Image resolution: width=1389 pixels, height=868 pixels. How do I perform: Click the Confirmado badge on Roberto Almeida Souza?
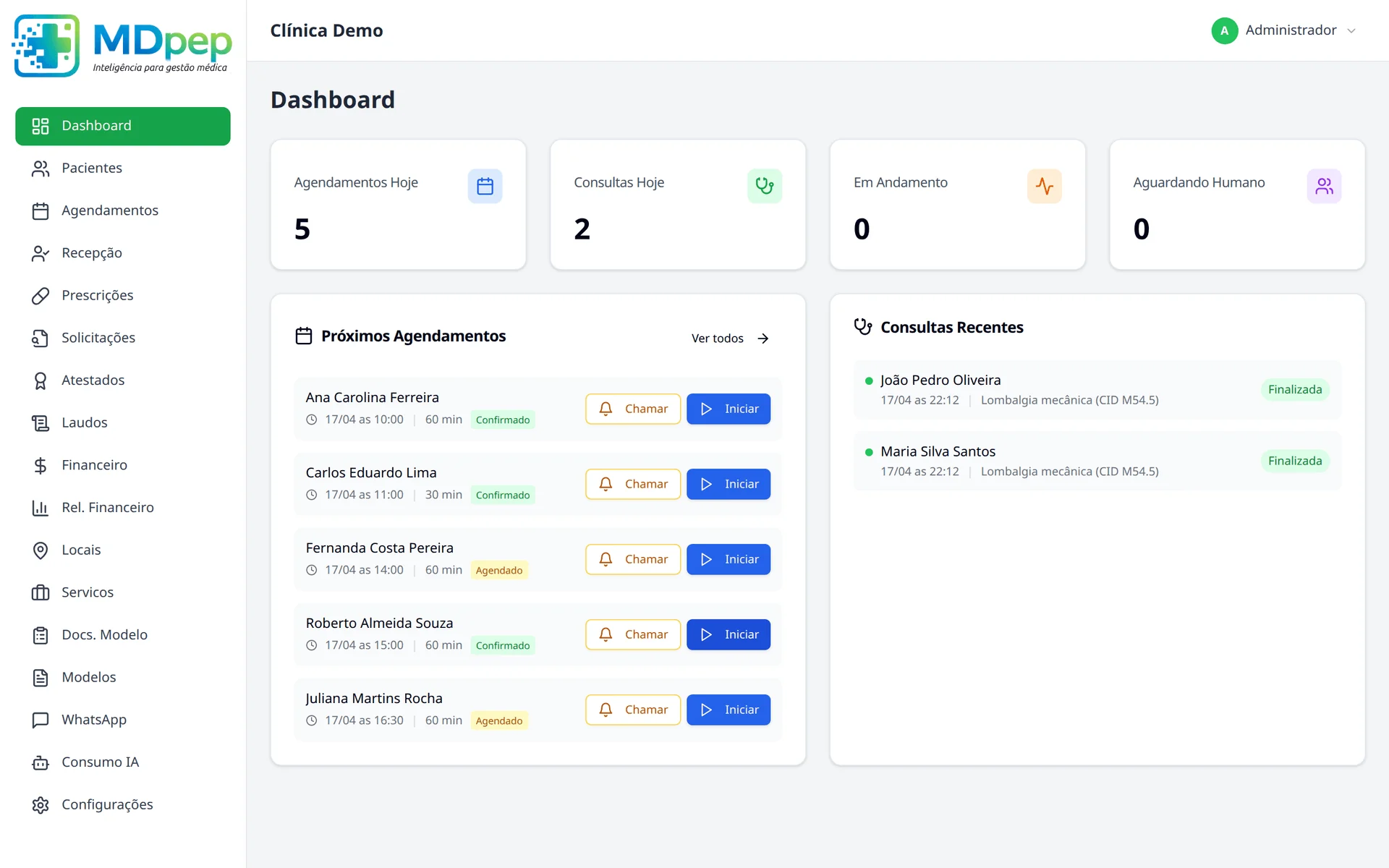point(503,644)
